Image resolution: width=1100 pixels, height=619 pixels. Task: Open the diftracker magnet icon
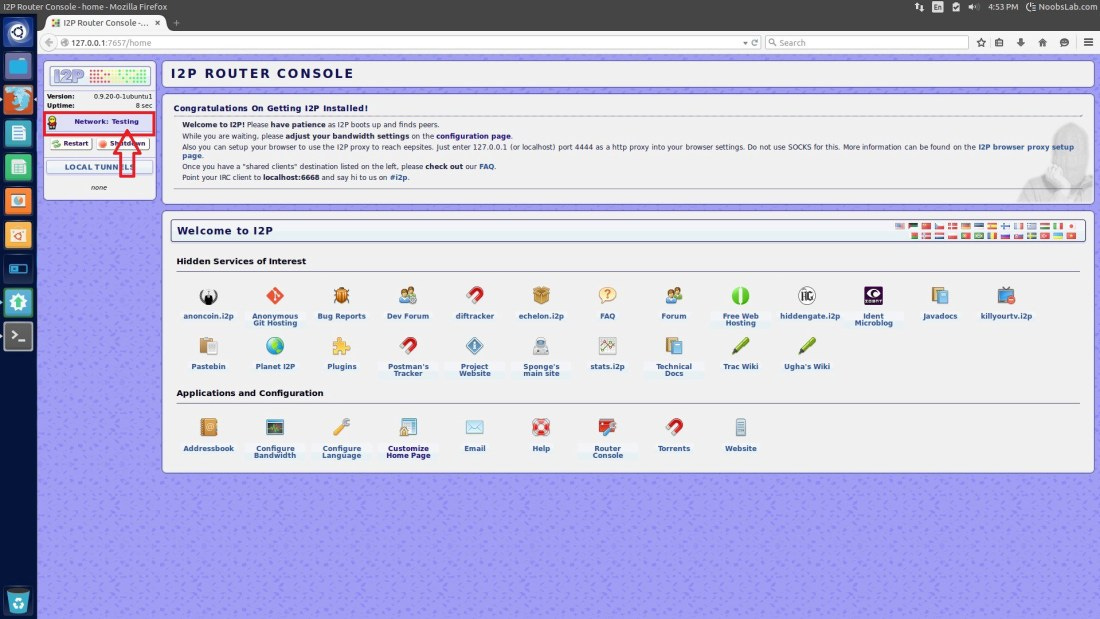tap(474, 296)
